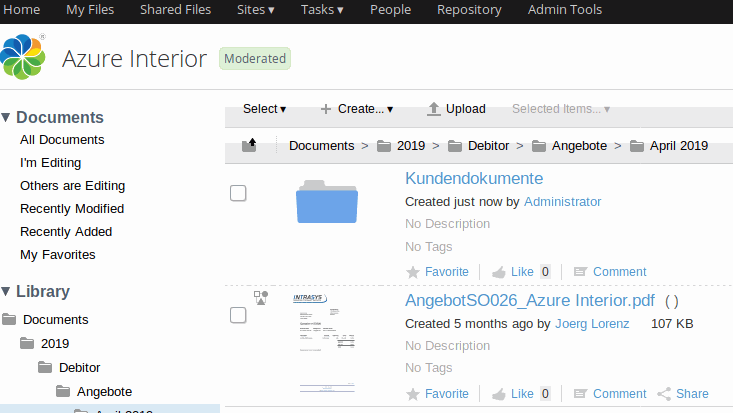The height and width of the screenshot is (413, 733).
Task: Open Admin Tools in the top menu
Action: click(x=565, y=10)
